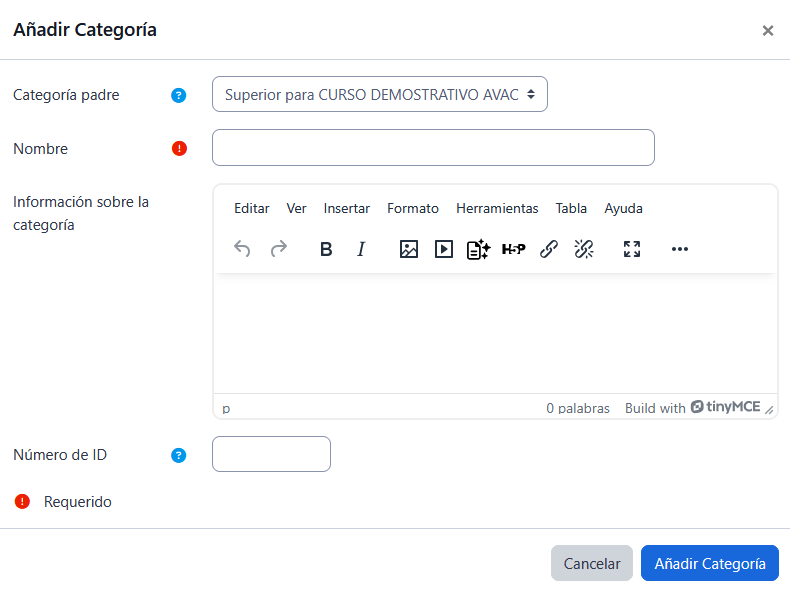Click the Añadir Categoría submit button

[x=709, y=563]
